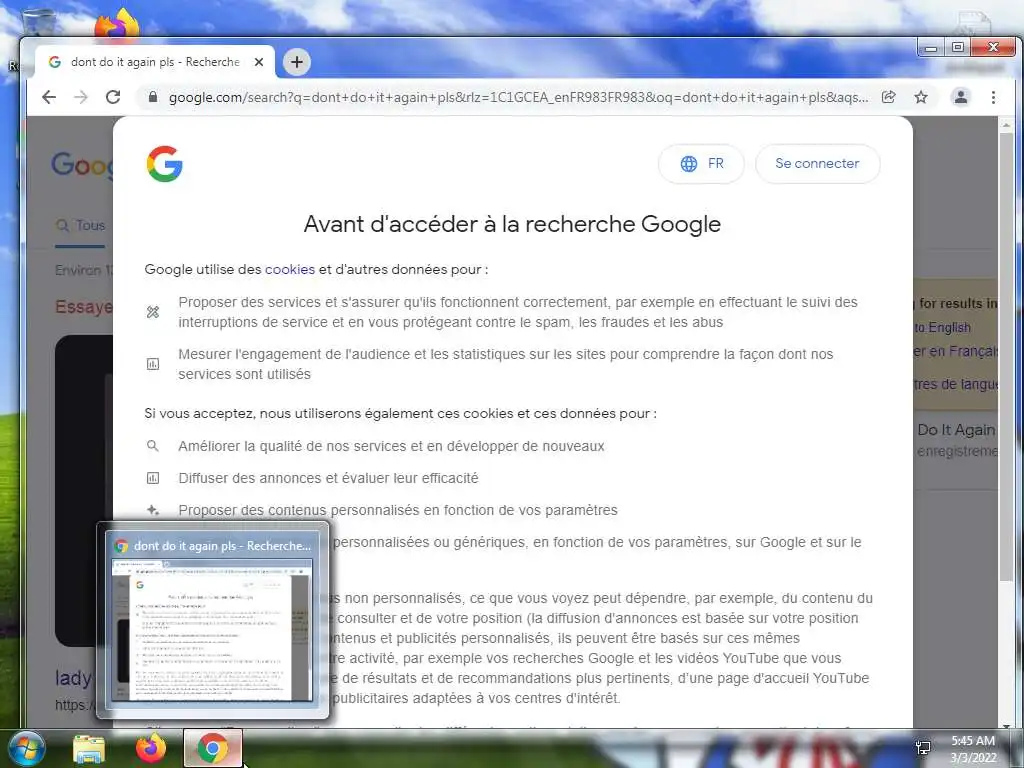The image size is (1024, 768).
Task: Go back using the browser back arrow
Action: (49, 97)
